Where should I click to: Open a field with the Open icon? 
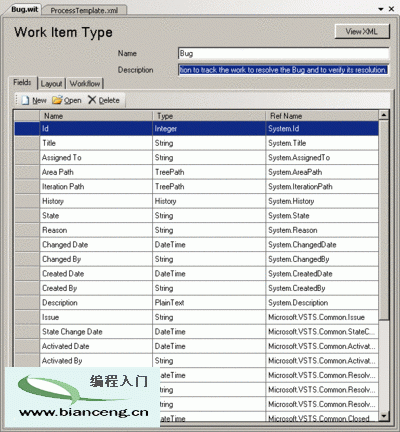(57, 100)
